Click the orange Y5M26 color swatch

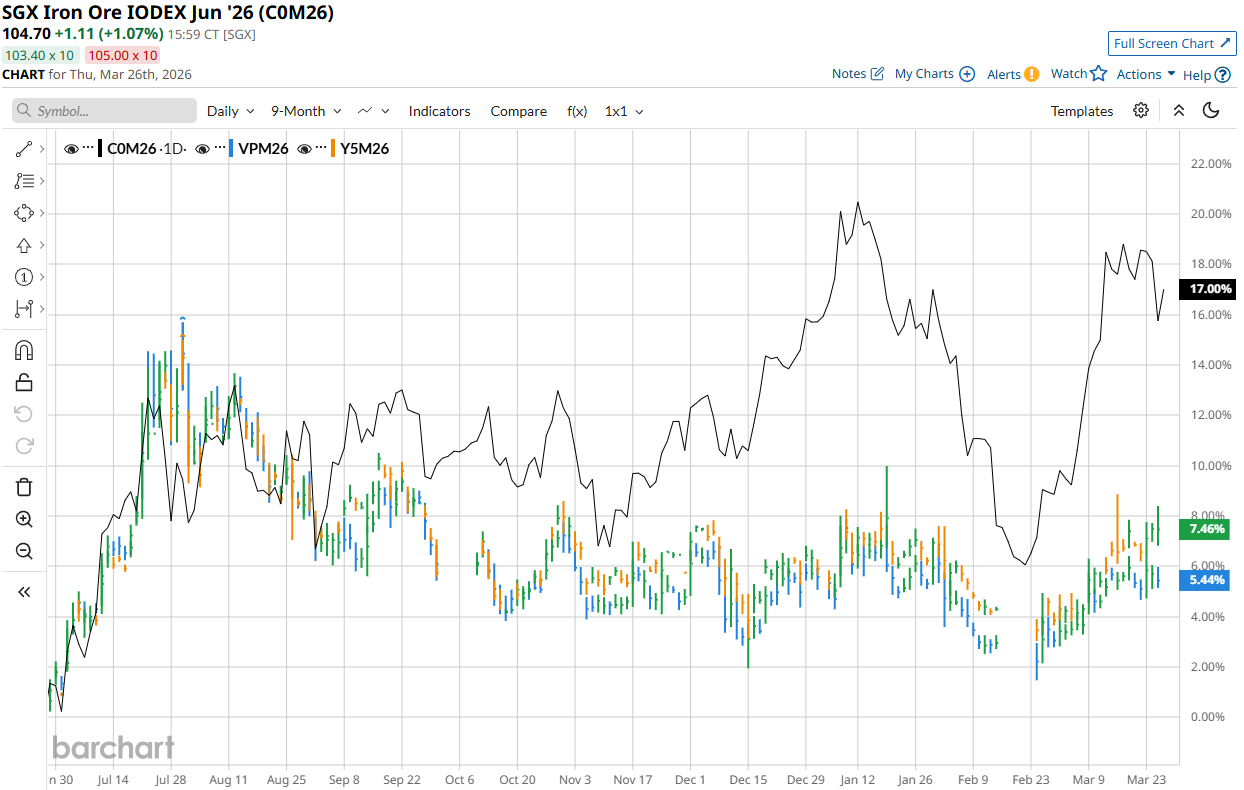332,149
